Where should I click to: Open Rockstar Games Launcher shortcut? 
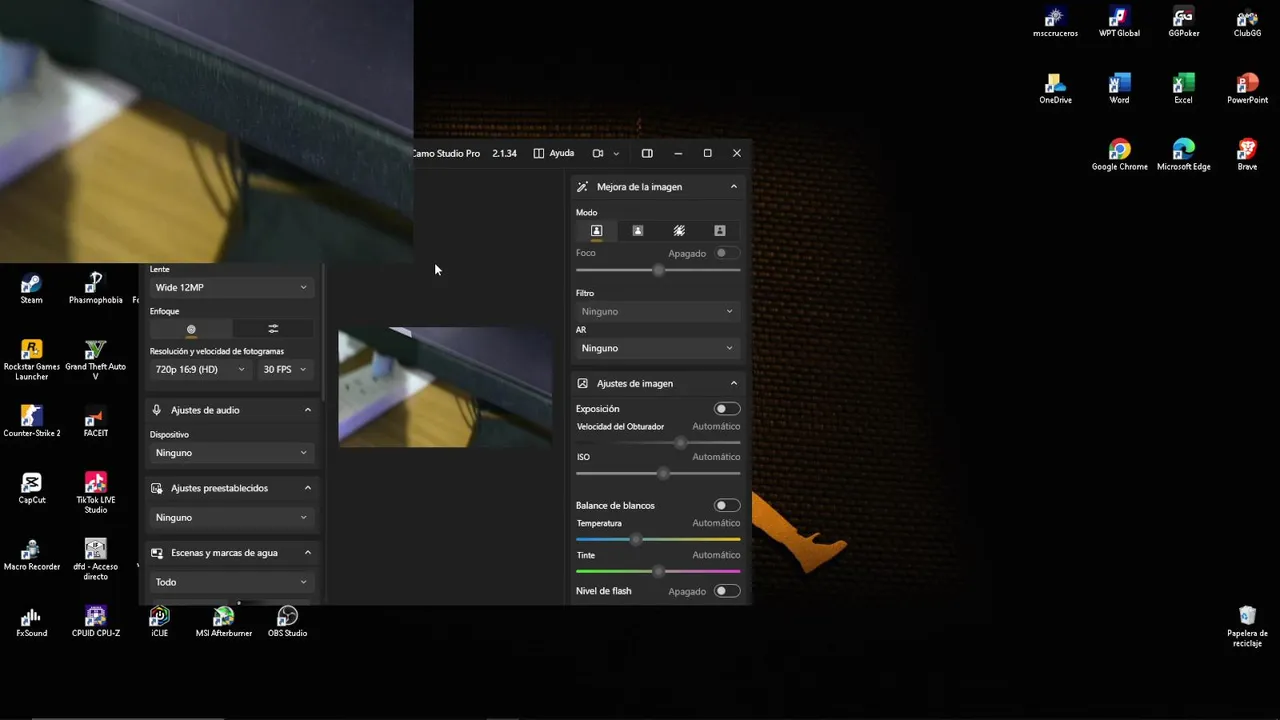click(x=32, y=360)
